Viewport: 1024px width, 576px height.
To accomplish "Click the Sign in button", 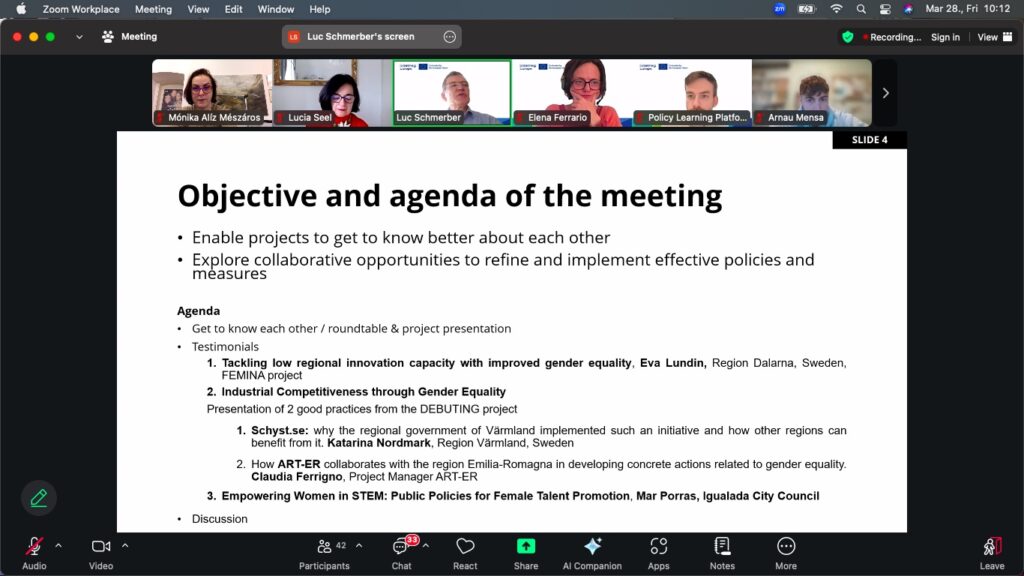I will [945, 37].
